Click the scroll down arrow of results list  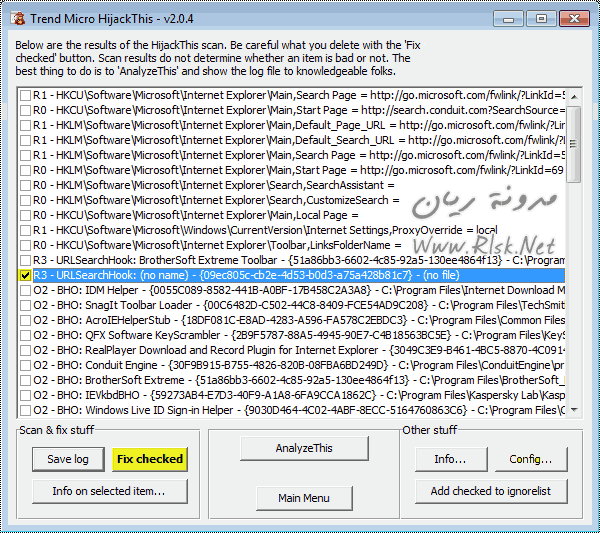point(574,409)
